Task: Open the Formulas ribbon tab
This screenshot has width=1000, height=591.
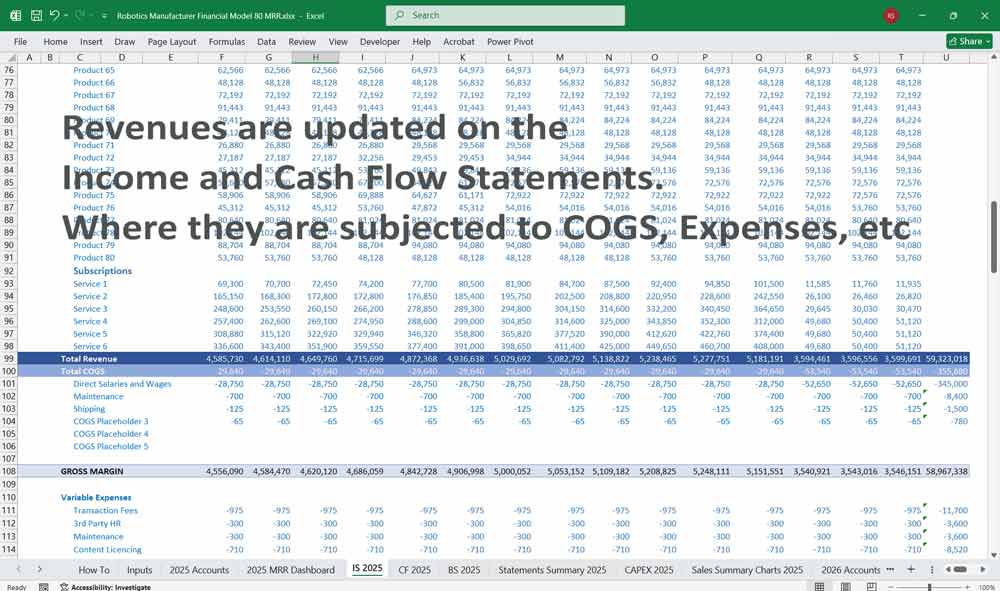Action: pos(227,42)
